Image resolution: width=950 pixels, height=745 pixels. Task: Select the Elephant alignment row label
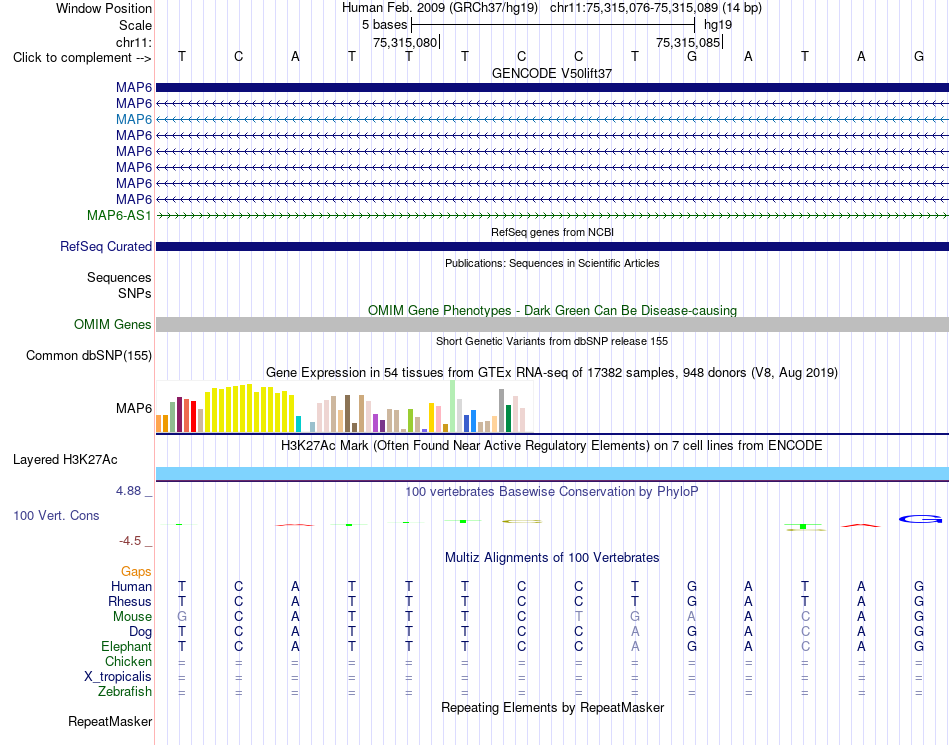coord(126,646)
